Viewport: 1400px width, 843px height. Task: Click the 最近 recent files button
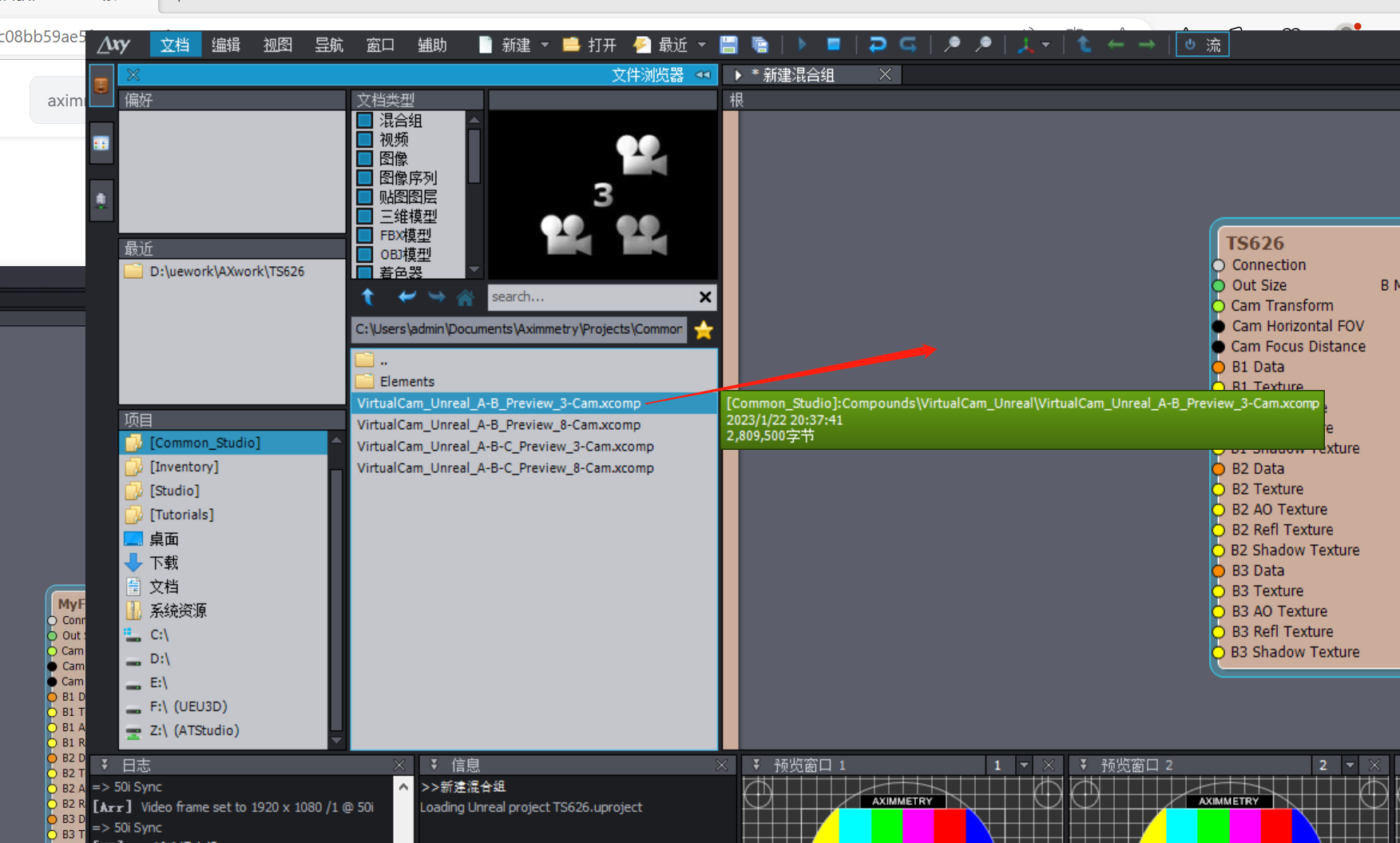point(661,45)
